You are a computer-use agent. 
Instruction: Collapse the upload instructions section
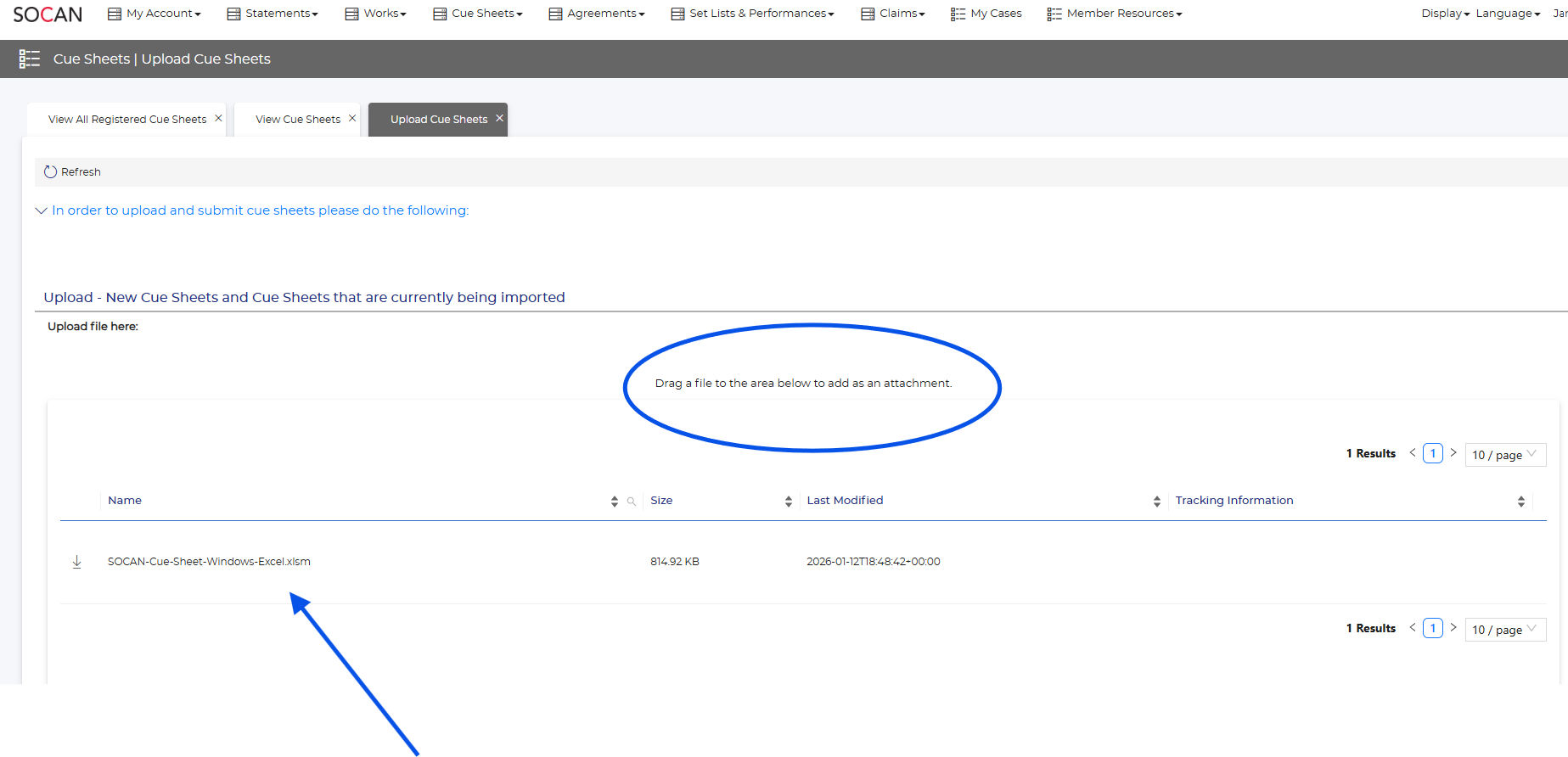point(41,210)
